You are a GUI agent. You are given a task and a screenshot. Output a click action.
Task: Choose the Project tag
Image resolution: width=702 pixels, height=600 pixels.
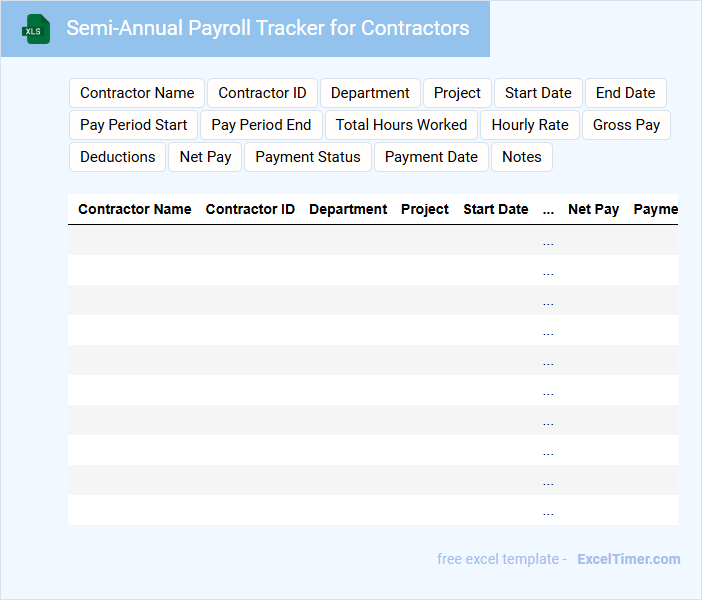point(457,93)
